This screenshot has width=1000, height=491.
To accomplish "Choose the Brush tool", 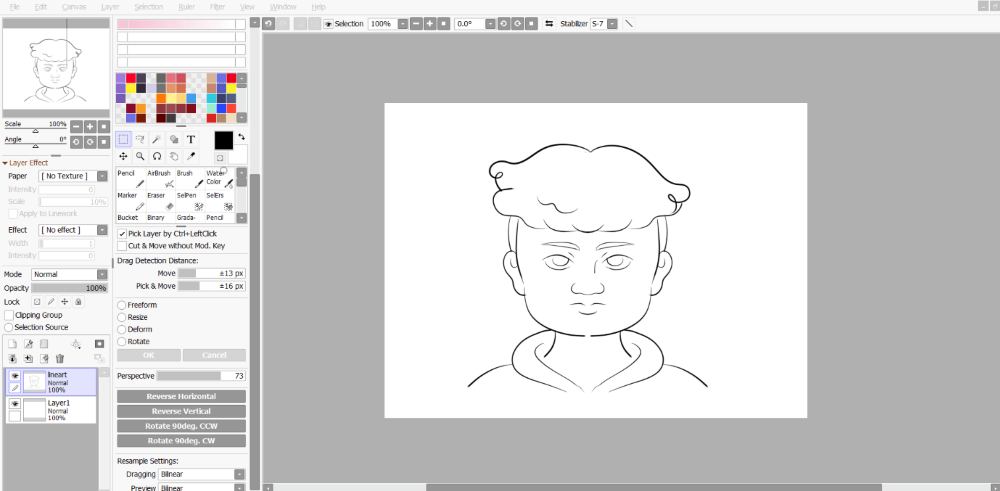I will [189, 179].
